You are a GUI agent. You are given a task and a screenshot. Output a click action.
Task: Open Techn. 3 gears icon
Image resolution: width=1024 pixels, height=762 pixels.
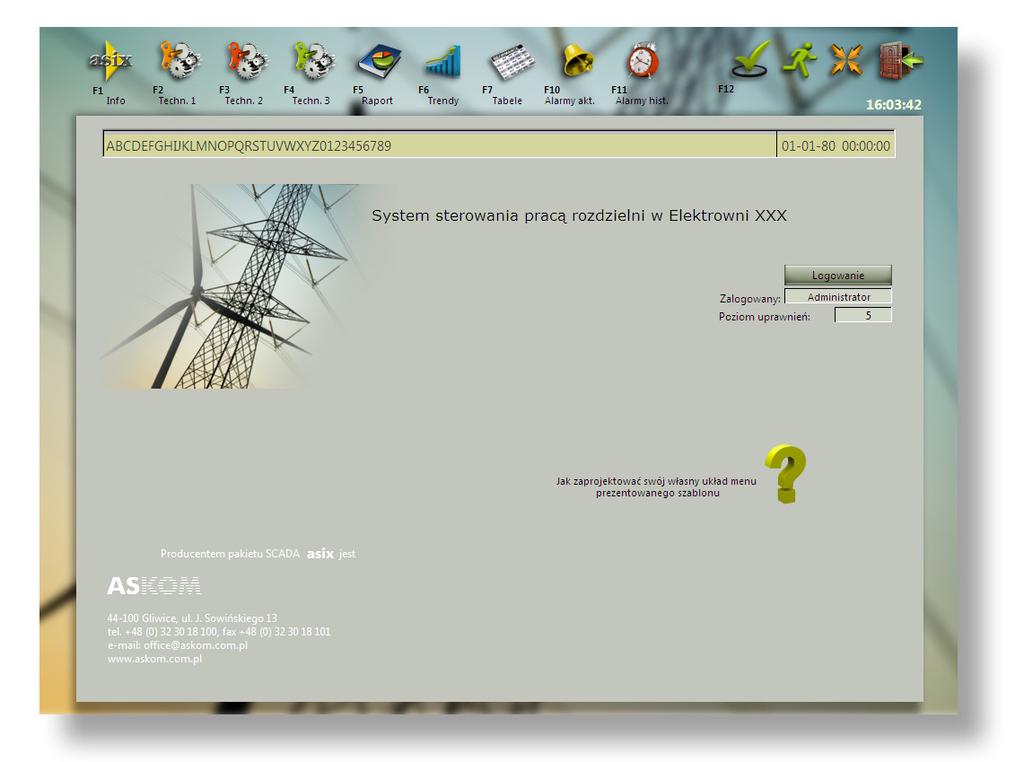click(x=314, y=60)
